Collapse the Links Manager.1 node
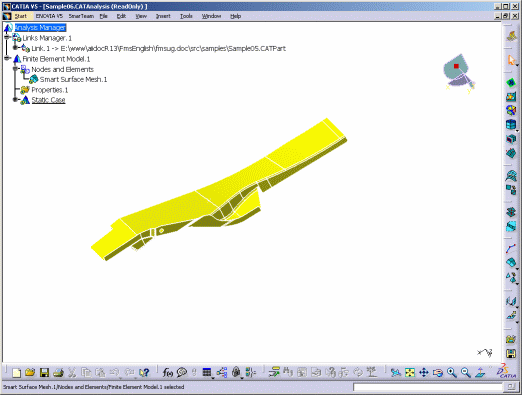 (x=7, y=37)
